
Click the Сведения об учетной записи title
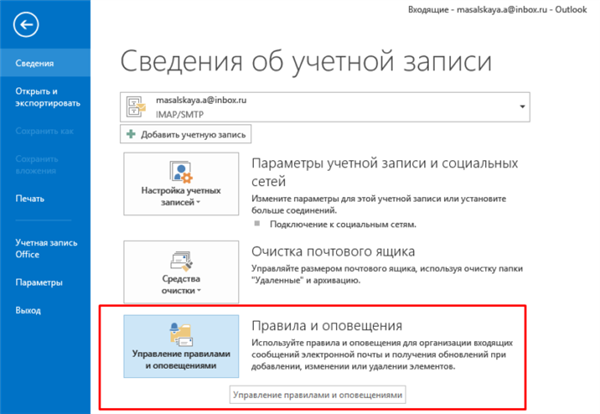point(306,62)
